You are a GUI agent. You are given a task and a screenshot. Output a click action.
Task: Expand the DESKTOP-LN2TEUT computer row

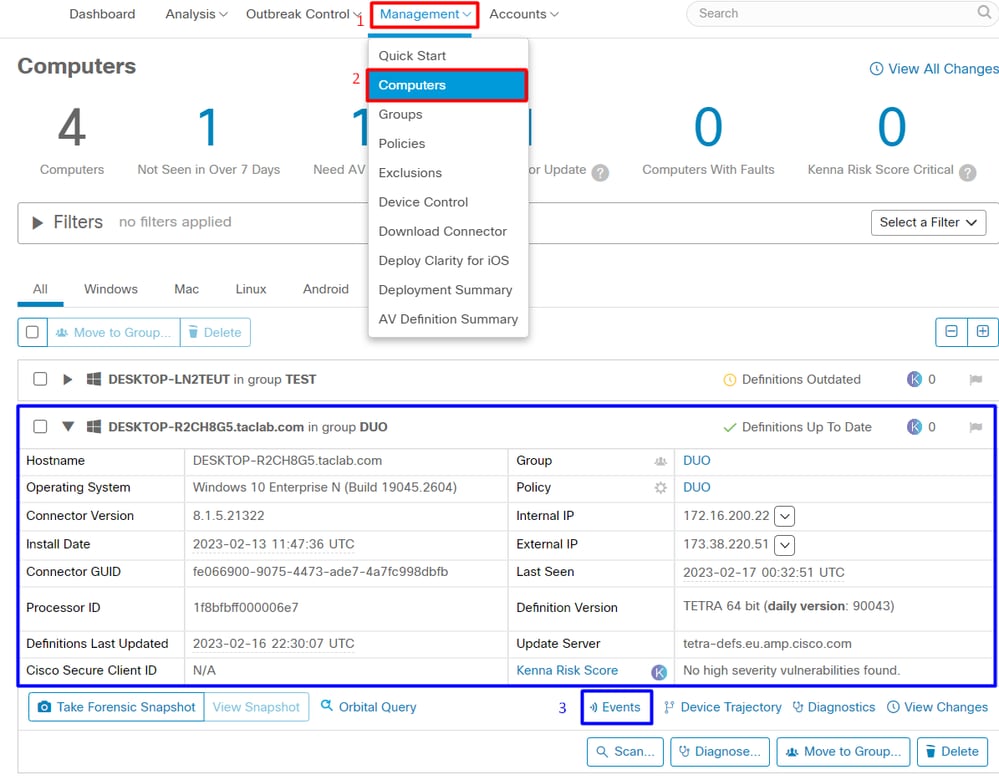68,379
